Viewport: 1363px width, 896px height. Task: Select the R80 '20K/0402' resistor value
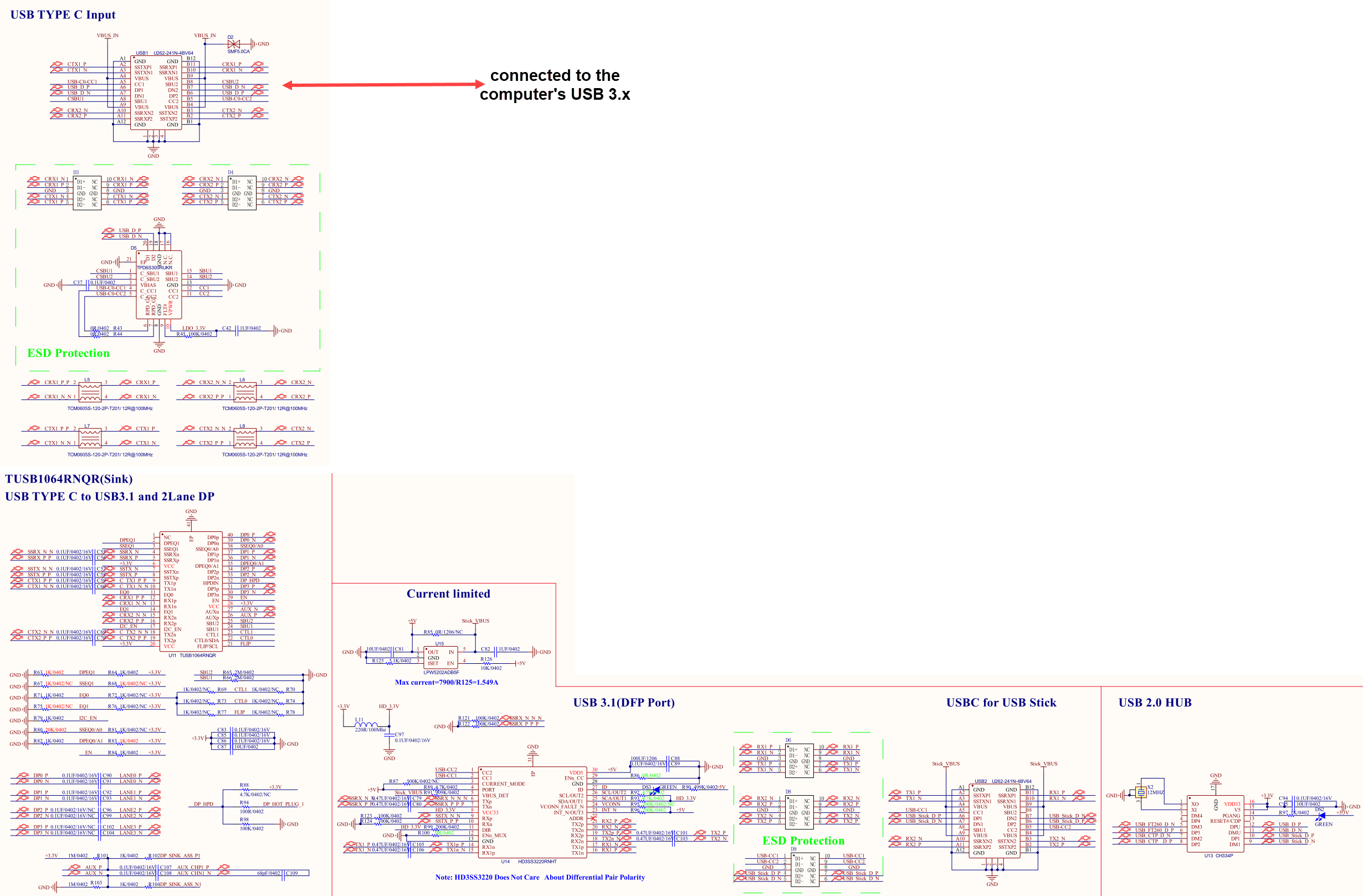[55, 730]
